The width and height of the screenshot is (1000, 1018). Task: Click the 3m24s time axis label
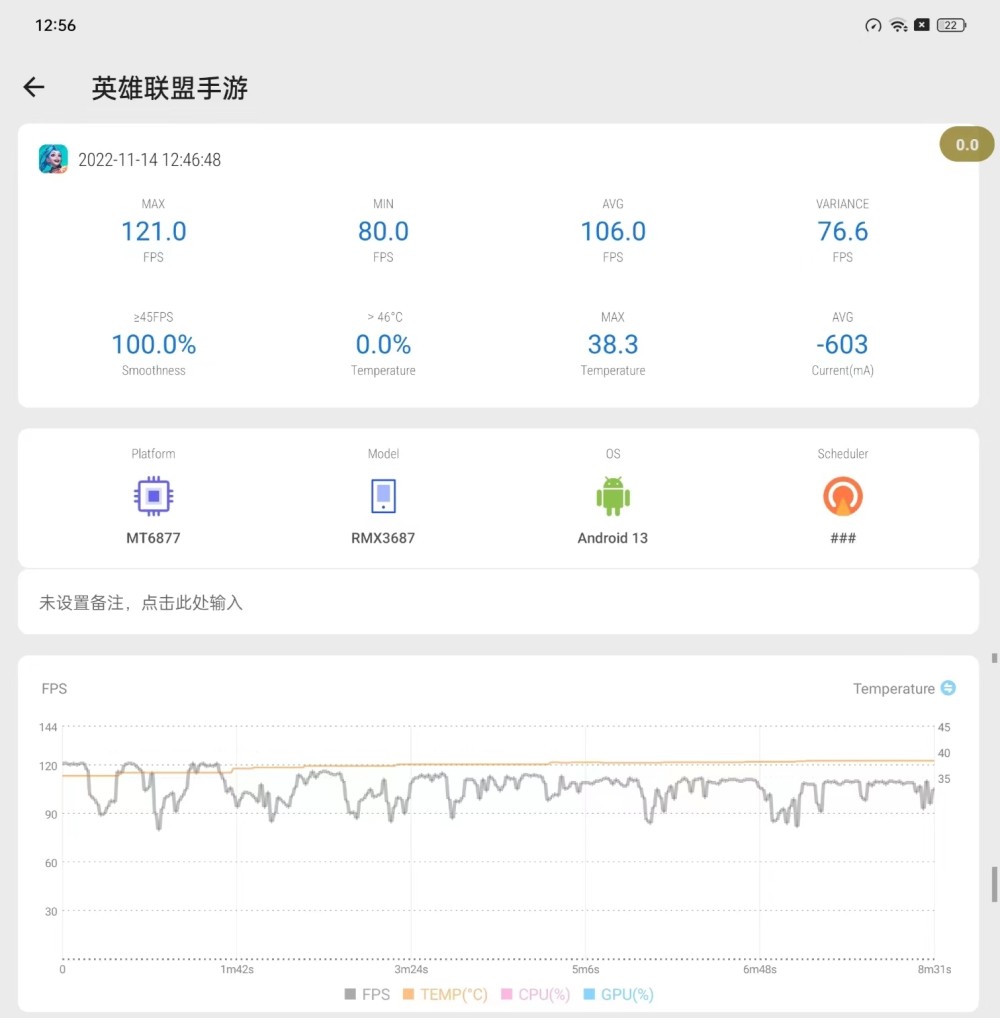click(411, 969)
